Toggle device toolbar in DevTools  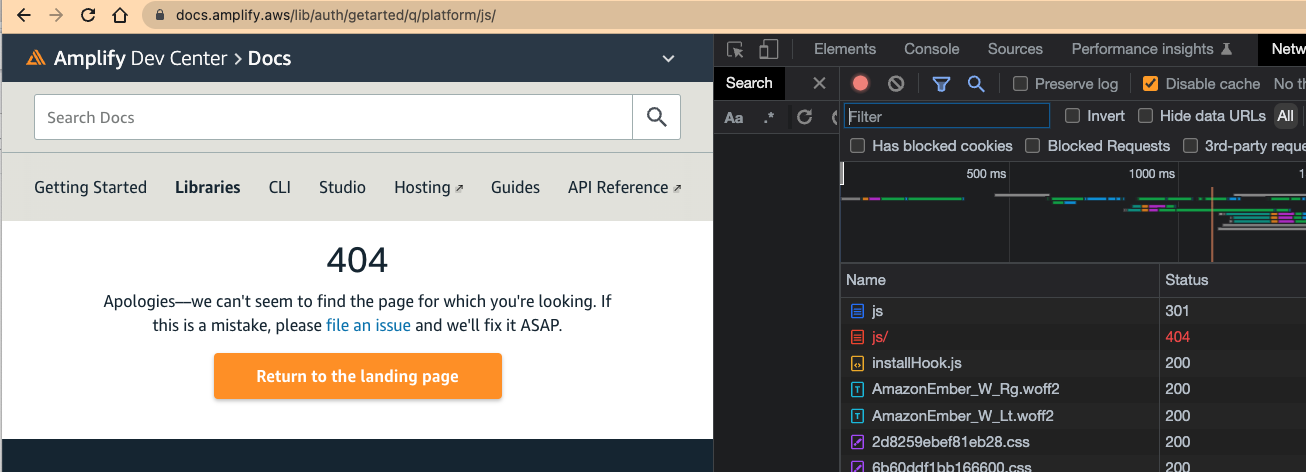point(768,49)
